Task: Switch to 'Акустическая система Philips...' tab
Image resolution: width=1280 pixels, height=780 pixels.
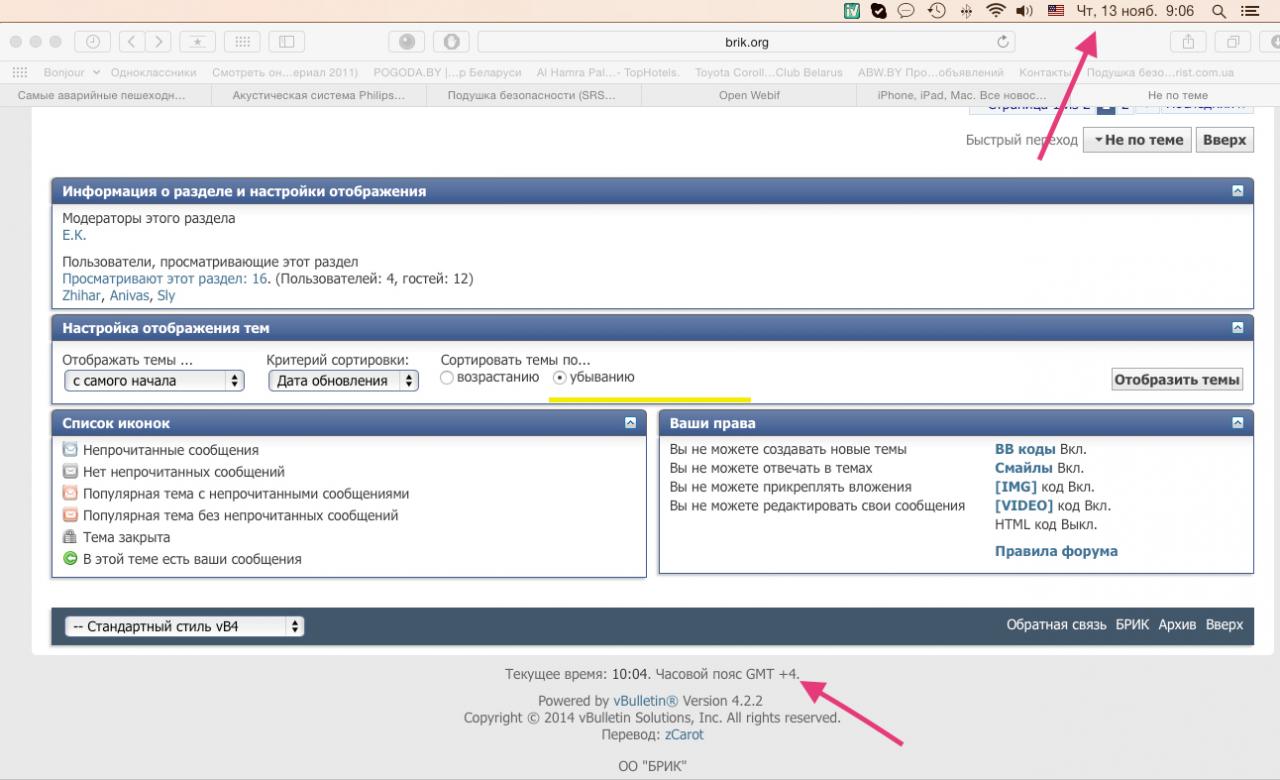Action: [x=319, y=95]
